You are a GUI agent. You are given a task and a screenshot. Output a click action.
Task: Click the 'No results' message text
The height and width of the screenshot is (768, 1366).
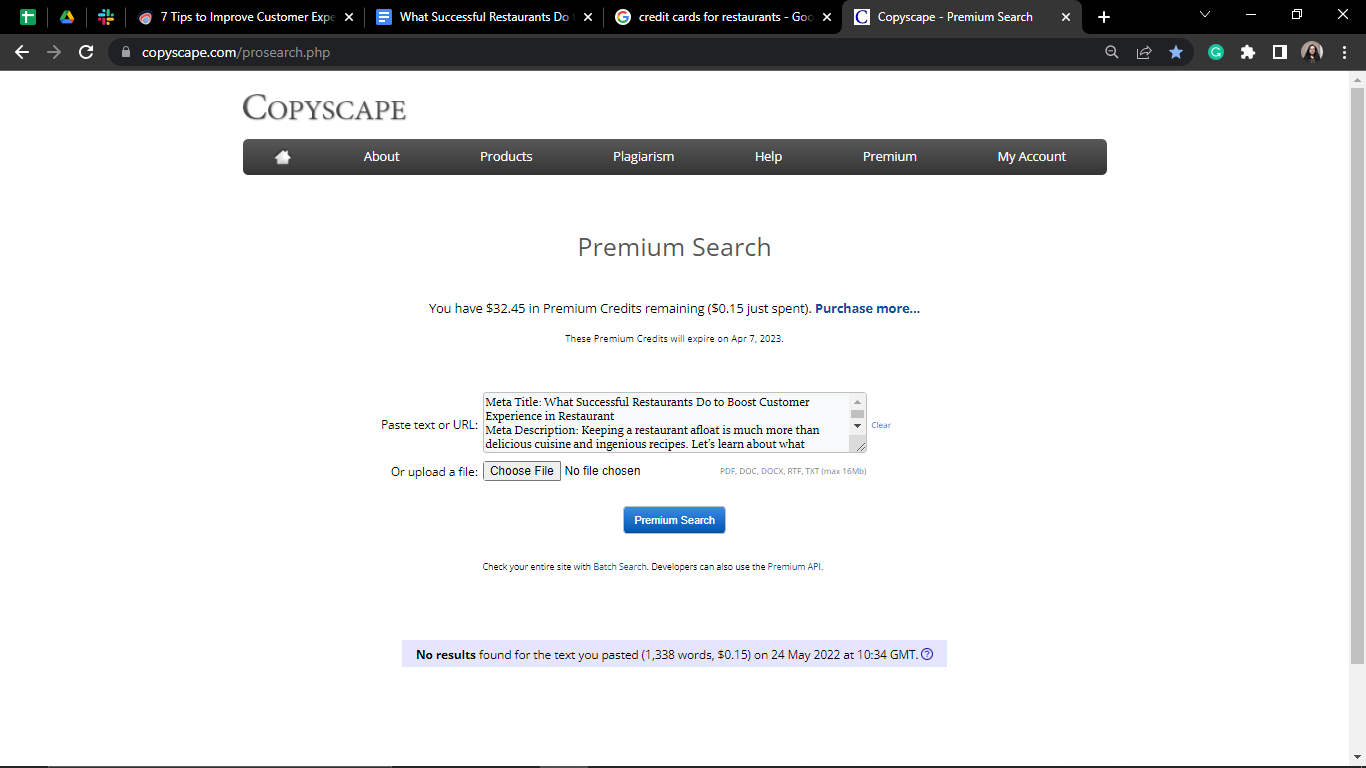click(x=446, y=655)
